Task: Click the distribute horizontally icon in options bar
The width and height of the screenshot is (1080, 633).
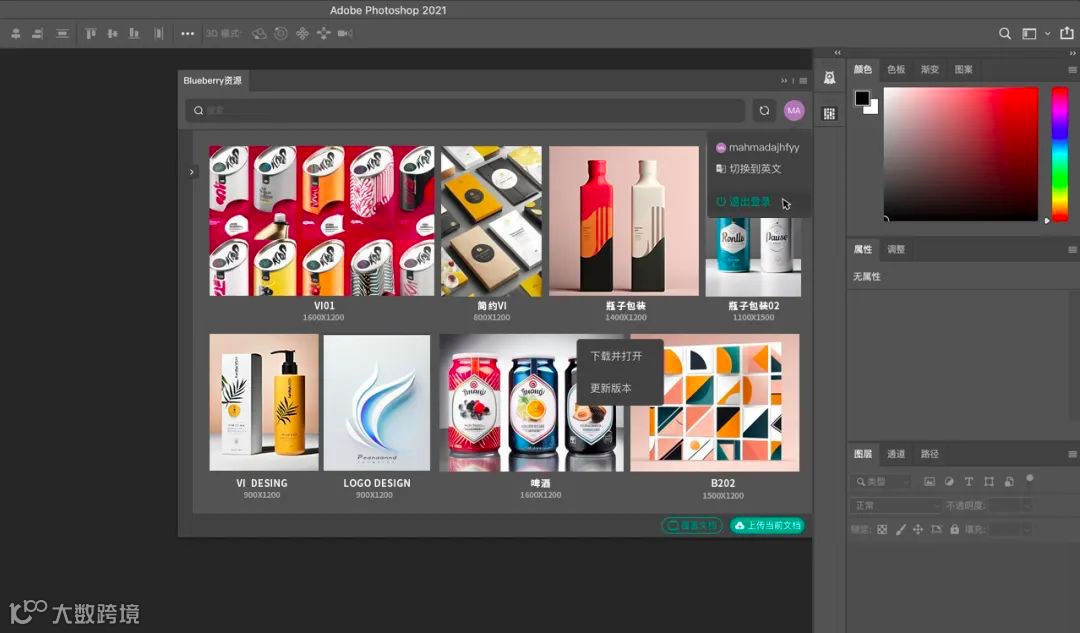Action: [x=158, y=33]
